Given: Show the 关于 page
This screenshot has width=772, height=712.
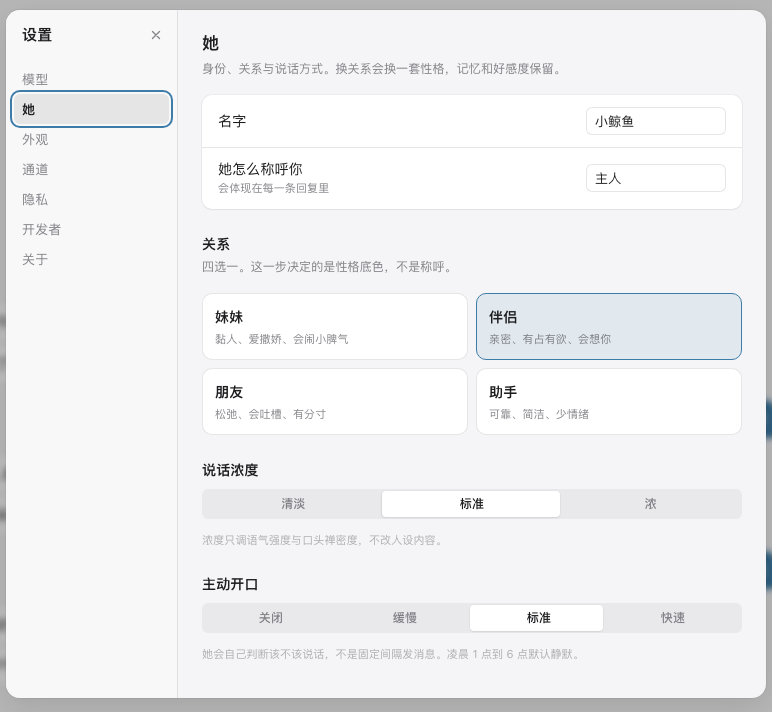Looking at the screenshot, I should pyautogui.click(x=91, y=259).
